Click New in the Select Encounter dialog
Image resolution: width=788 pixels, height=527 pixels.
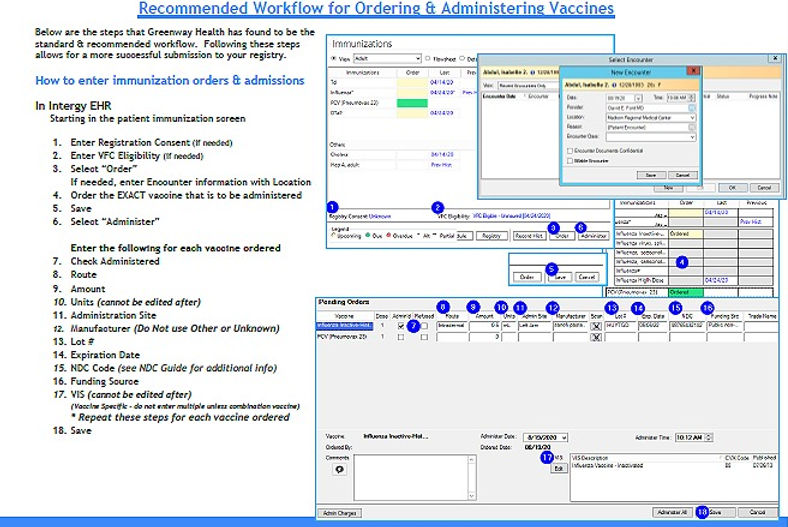(x=668, y=188)
